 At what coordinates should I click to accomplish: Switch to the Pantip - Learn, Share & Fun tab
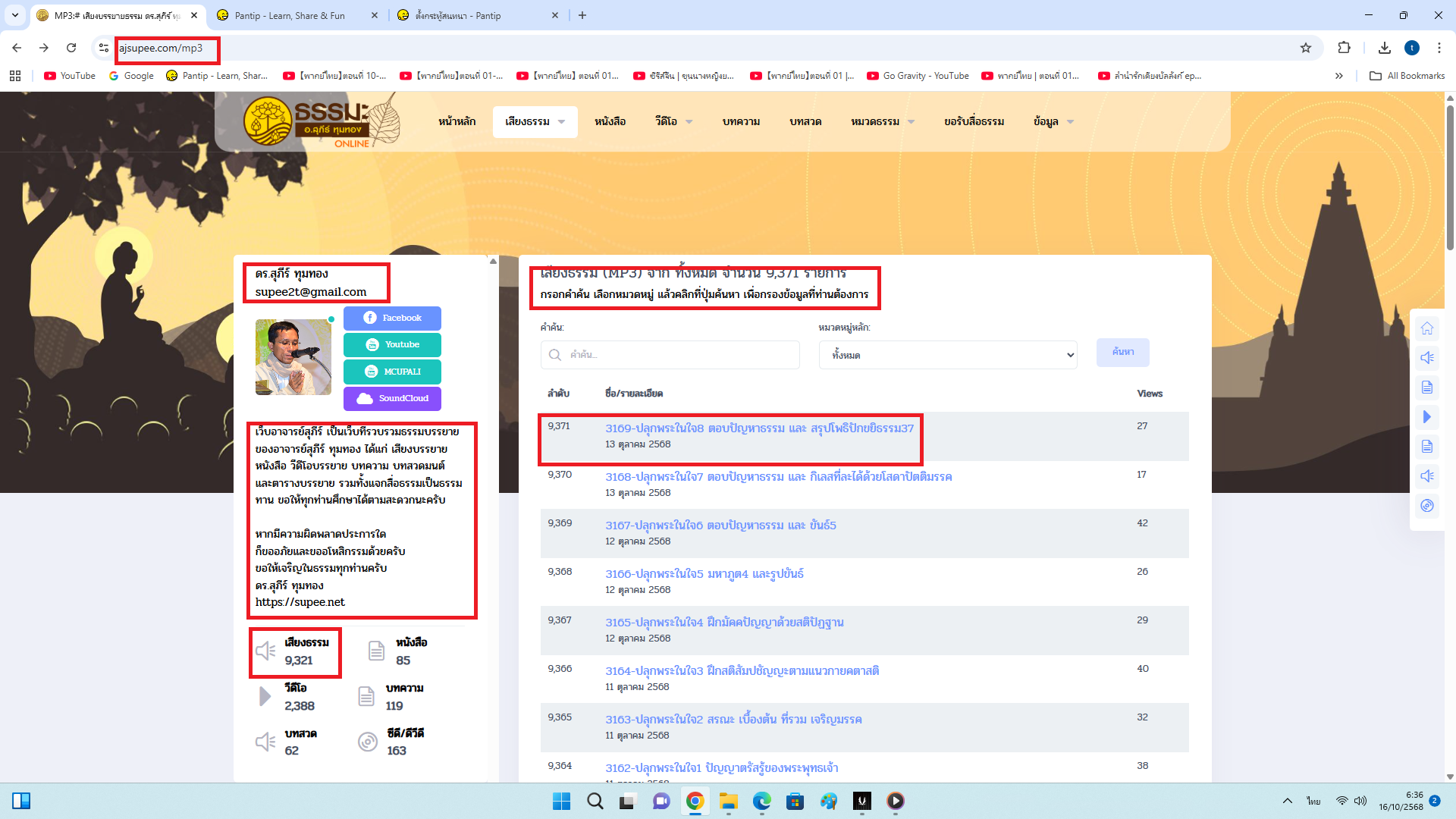(x=290, y=15)
